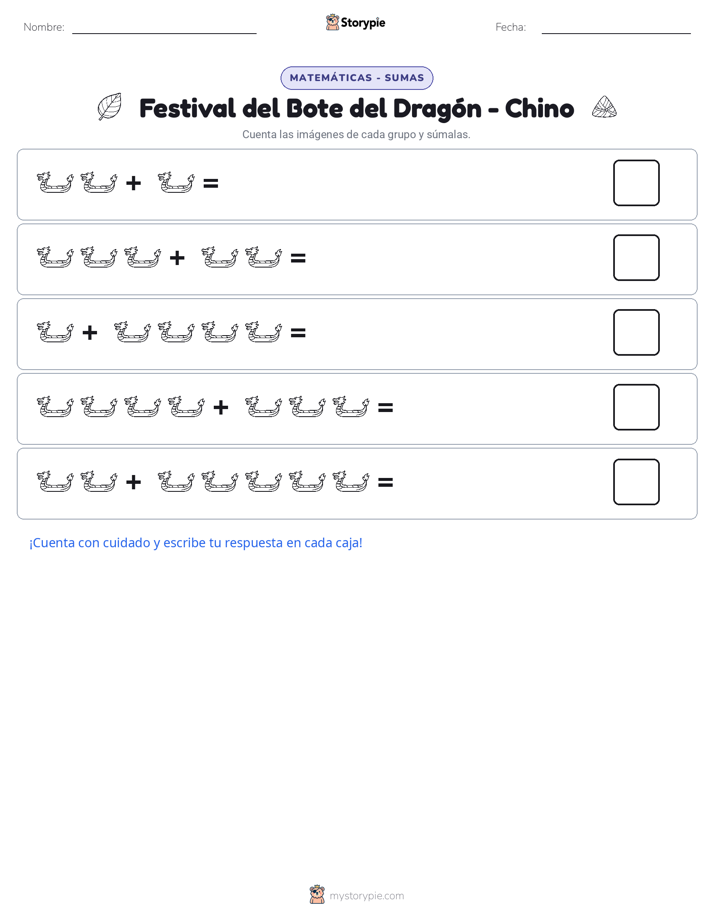Image resolution: width=714 pixels, height=924 pixels.
Task: Click first dragon boat in row one
Action: [x=55, y=183]
